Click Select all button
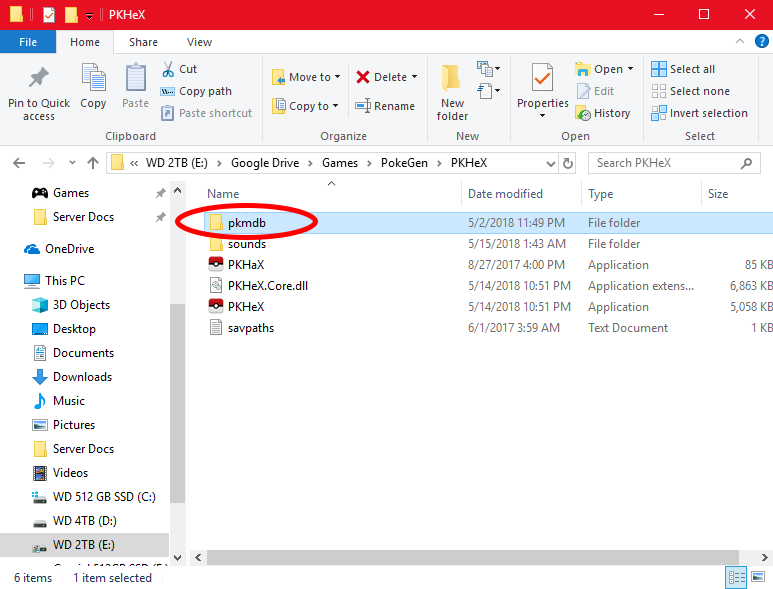The width and height of the screenshot is (773, 589). pyautogui.click(x=683, y=69)
